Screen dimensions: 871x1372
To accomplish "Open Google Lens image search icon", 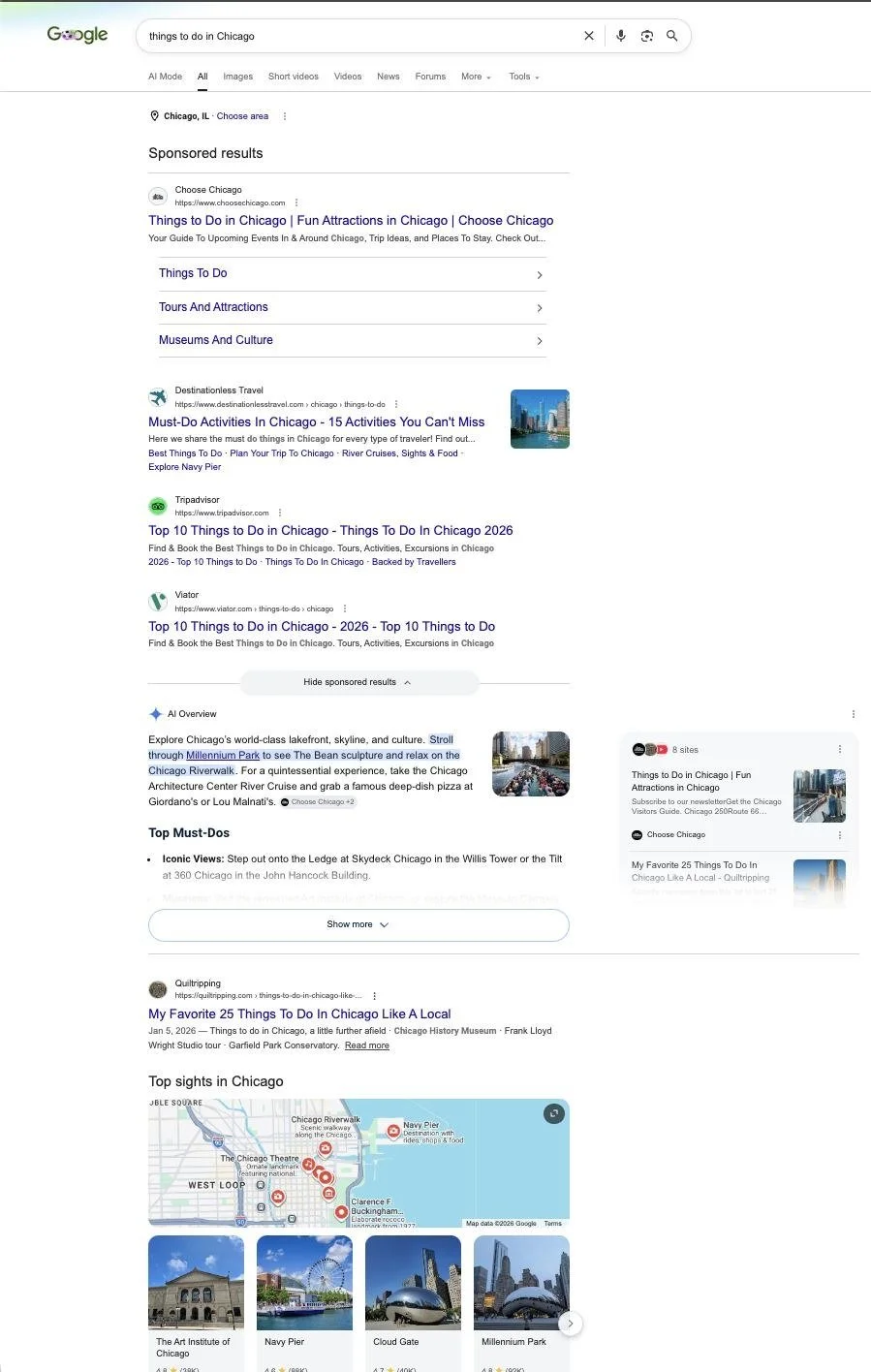I will (646, 36).
